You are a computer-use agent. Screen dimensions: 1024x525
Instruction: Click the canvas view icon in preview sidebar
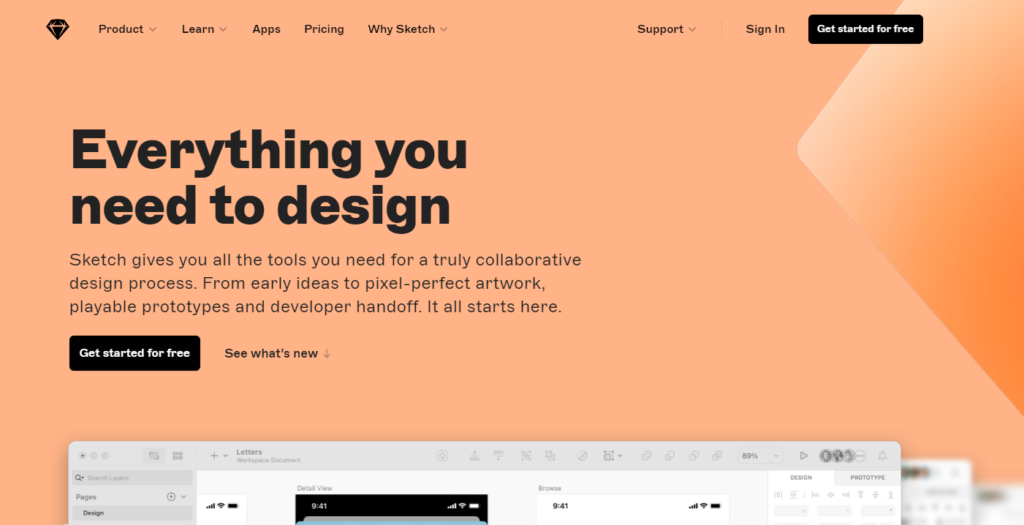click(154, 456)
